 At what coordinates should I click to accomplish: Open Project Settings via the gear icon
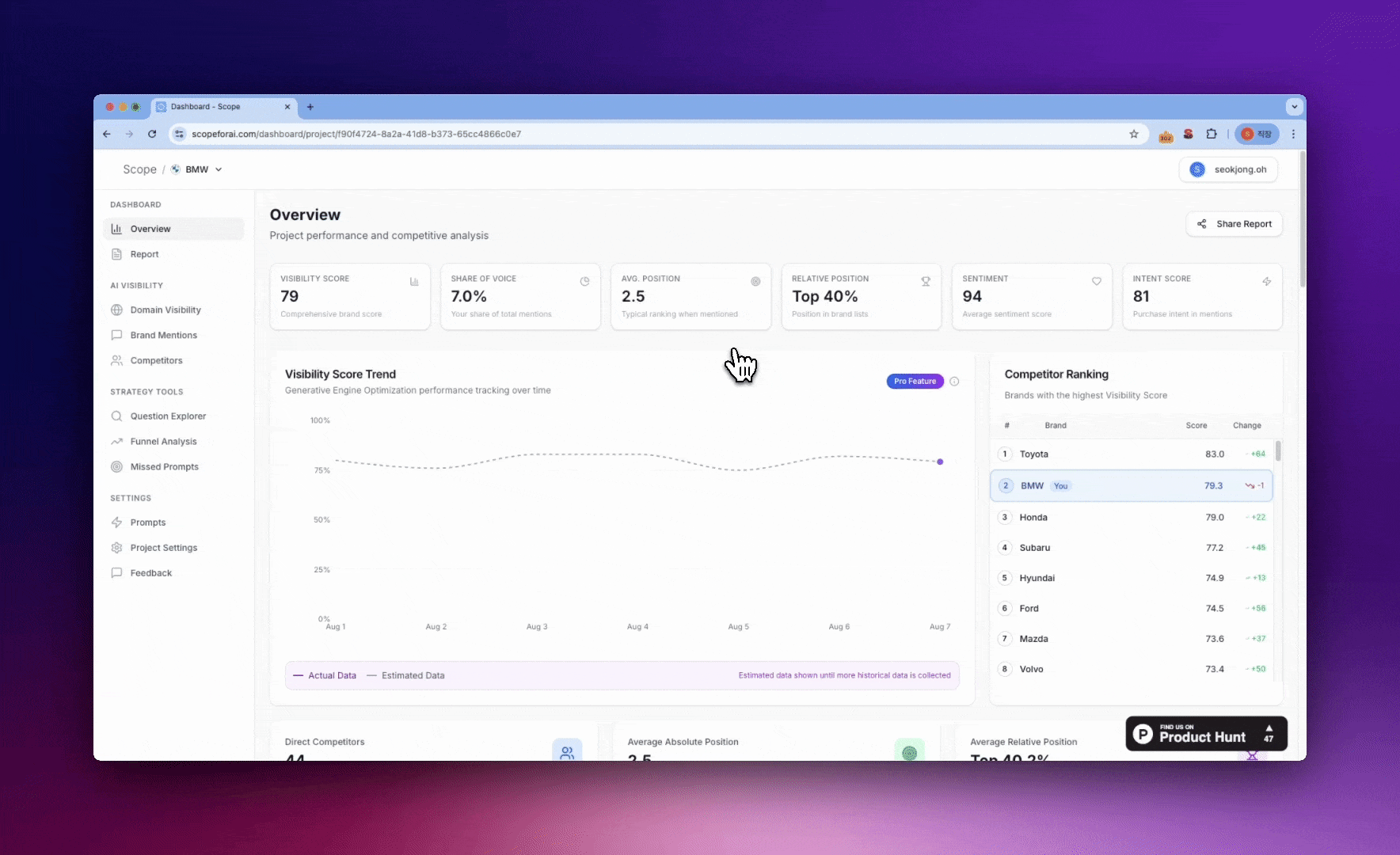(x=163, y=547)
